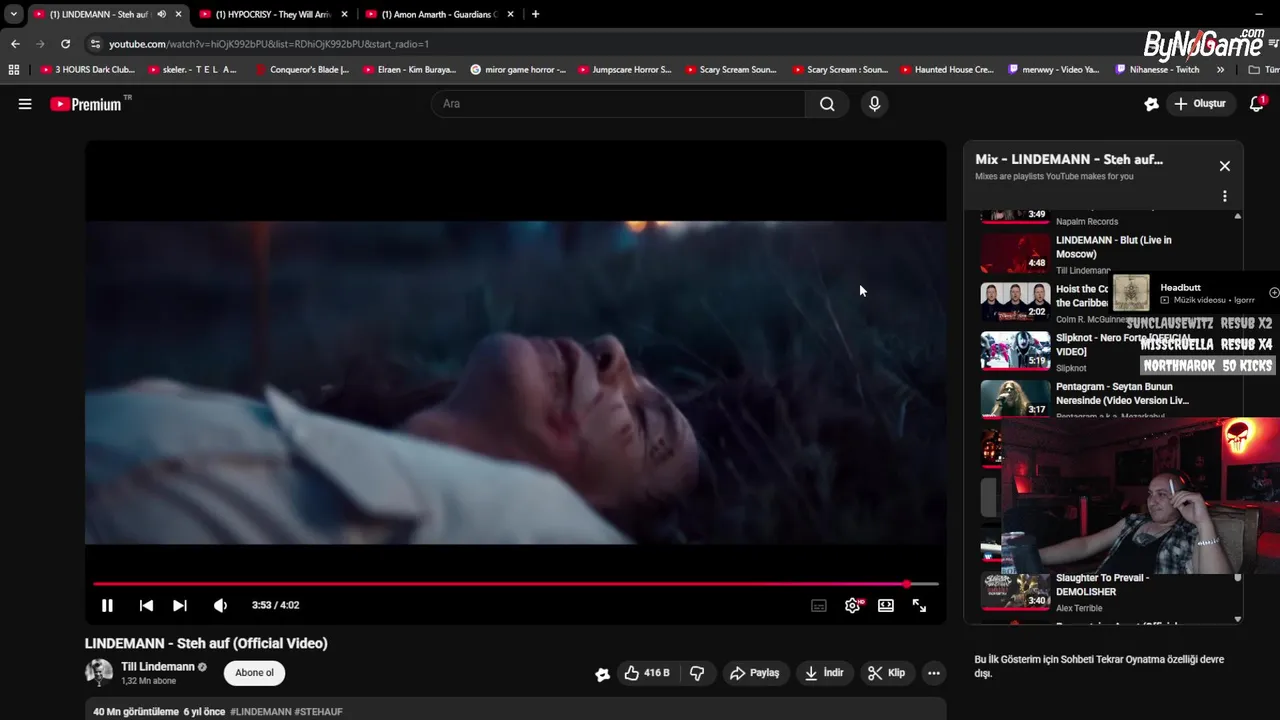
Task: Enter fullscreen mode
Action: 919,605
